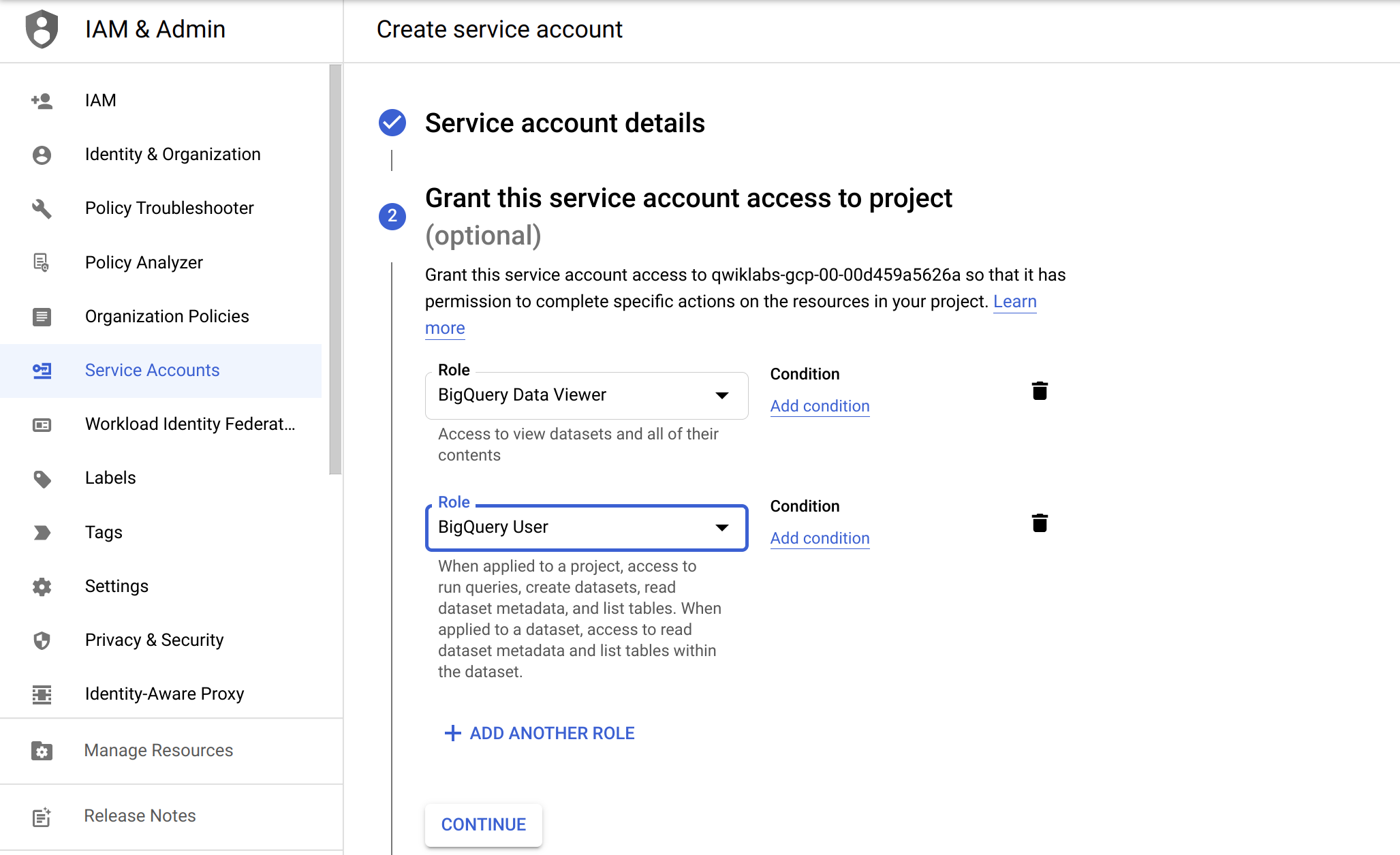Image resolution: width=1400 pixels, height=855 pixels.
Task: Click the Policy Analyzer icon in sidebar
Action: pos(40,261)
